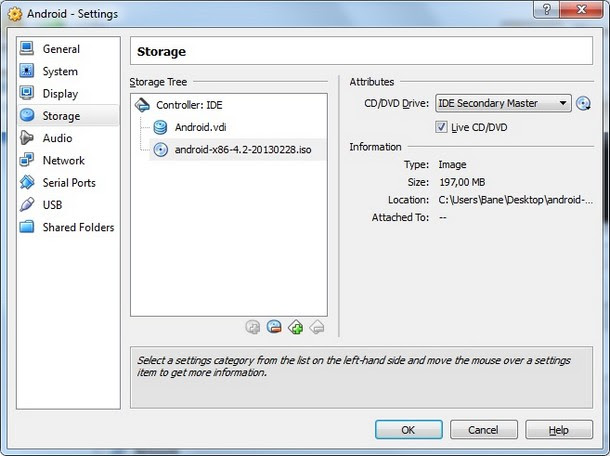
Task: Click the IDE controller icon
Action: (x=142, y=105)
